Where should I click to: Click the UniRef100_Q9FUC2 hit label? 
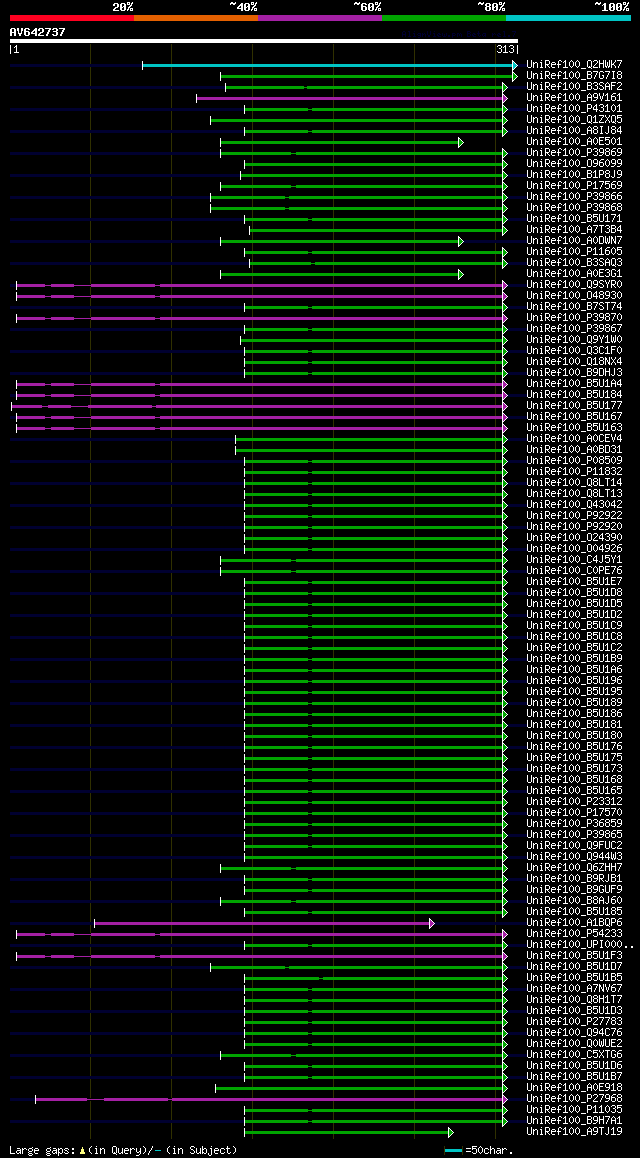point(574,846)
